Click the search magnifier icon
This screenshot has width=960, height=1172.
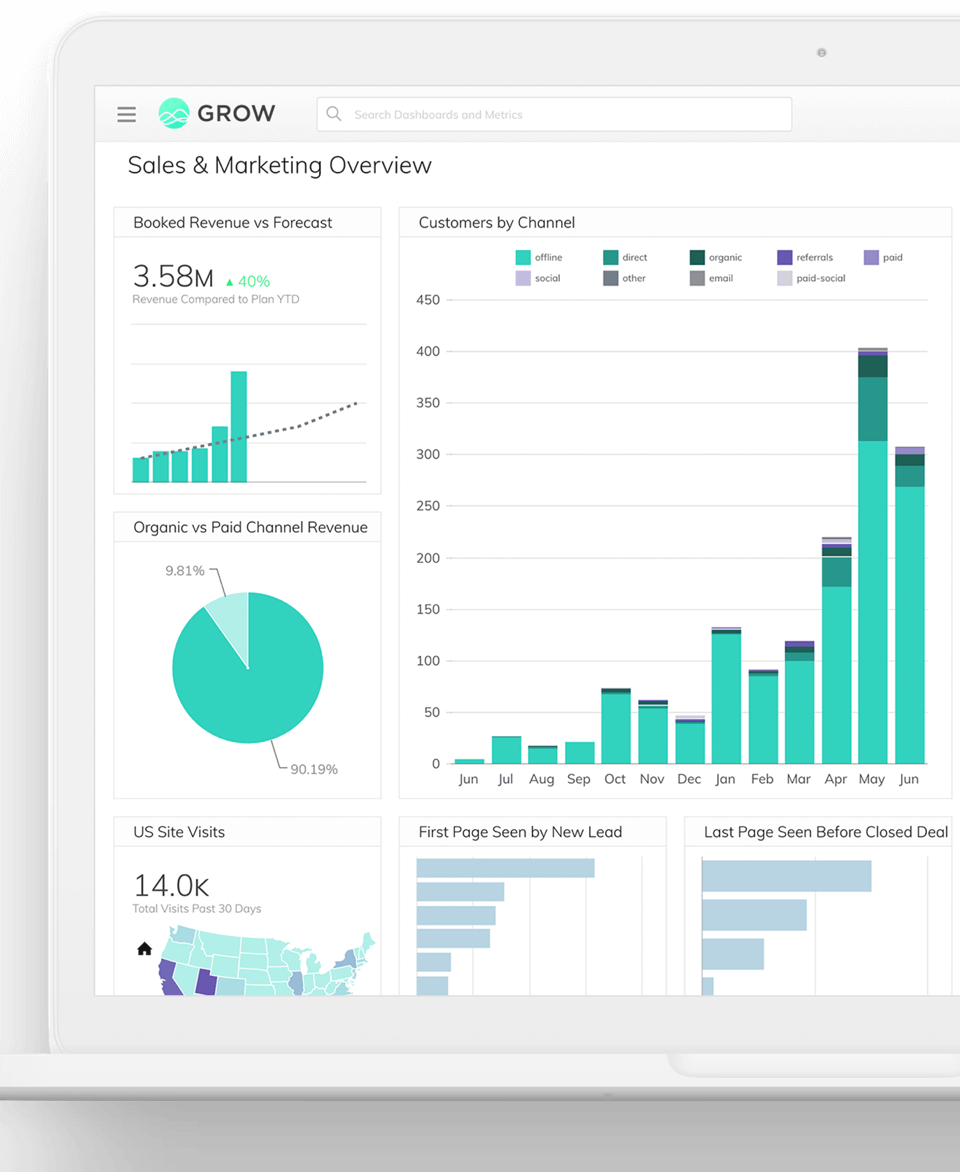pos(333,114)
